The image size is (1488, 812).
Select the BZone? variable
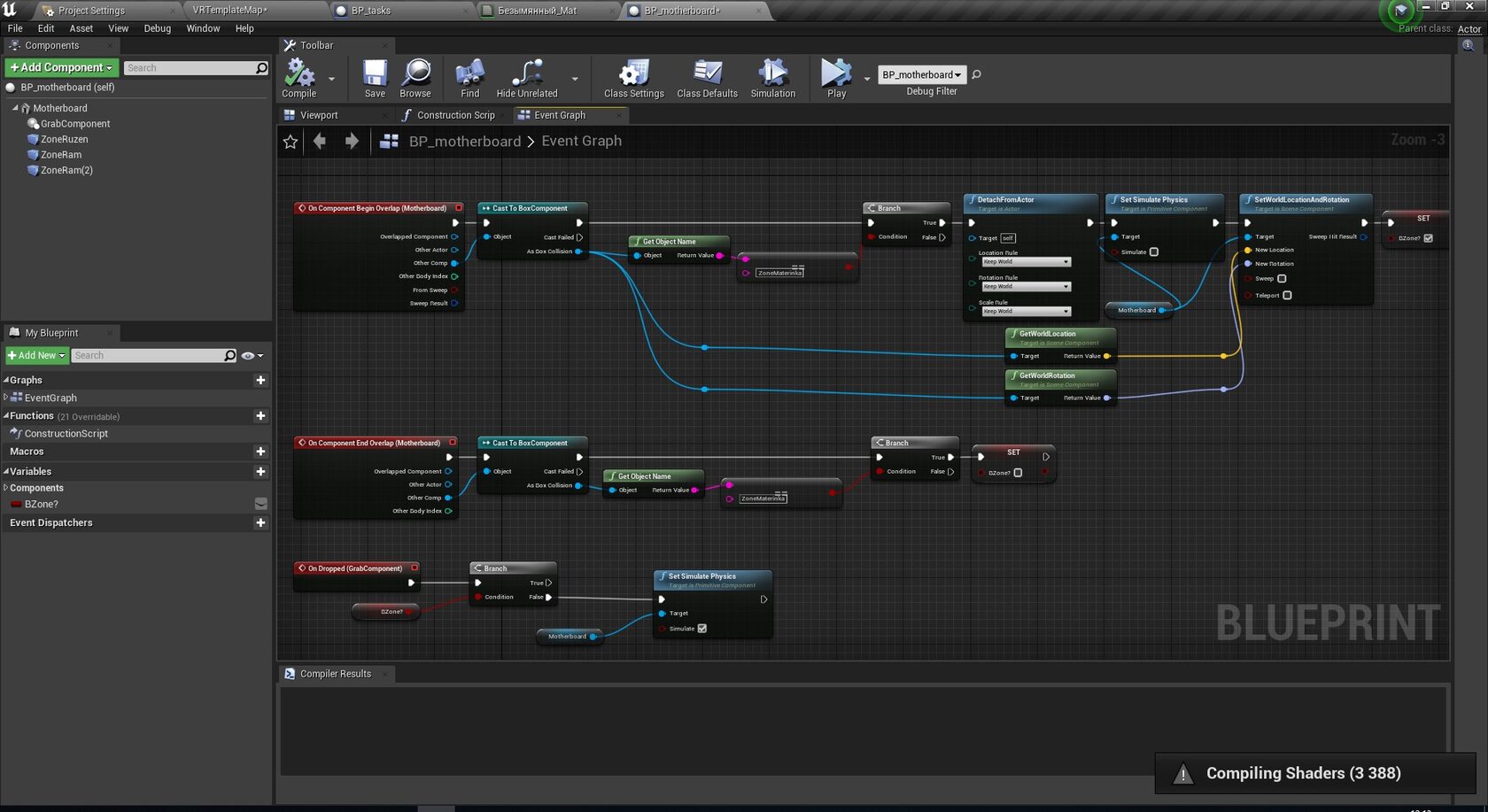coord(42,504)
